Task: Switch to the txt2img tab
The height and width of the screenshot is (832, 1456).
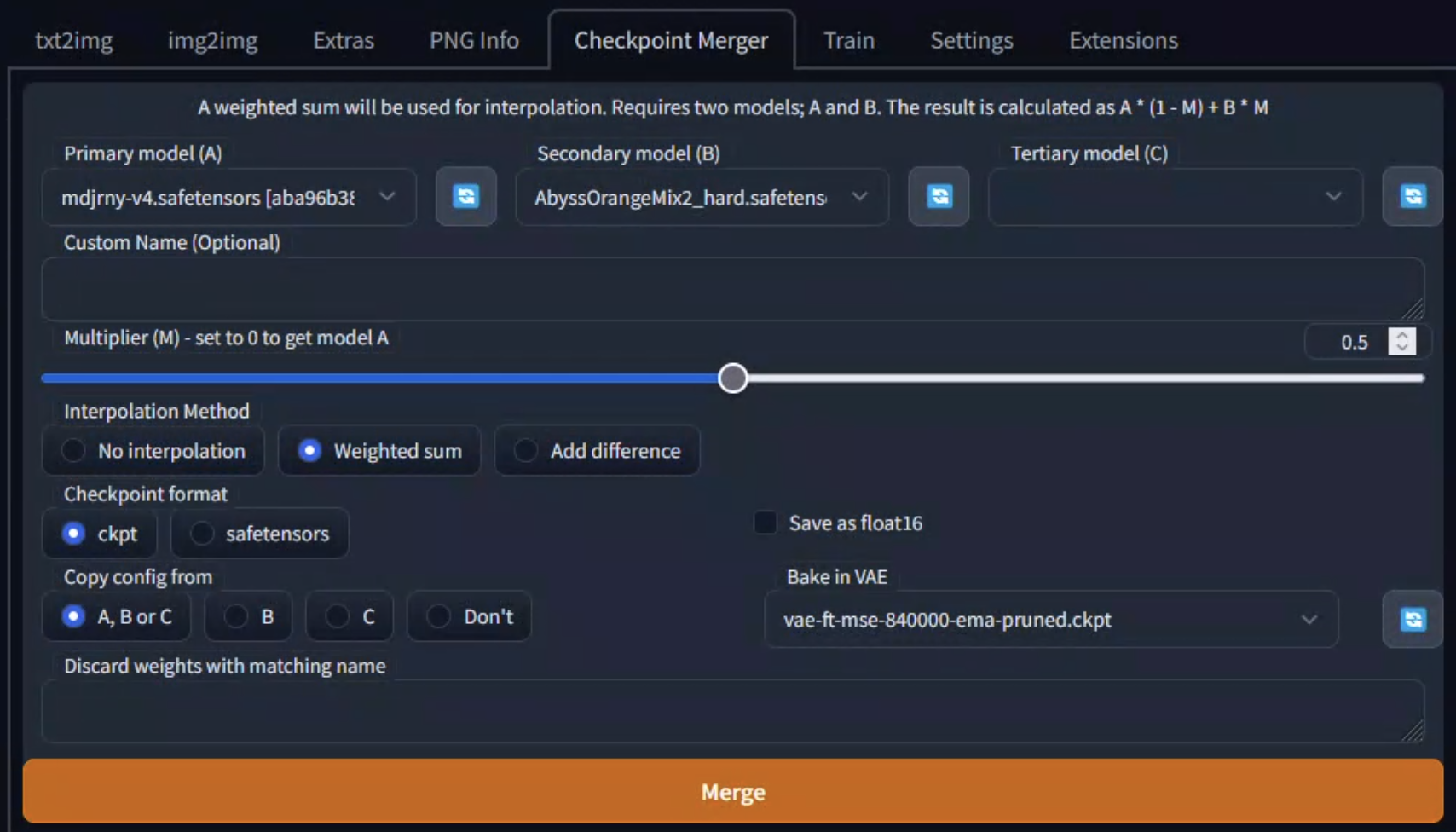Action: (73, 40)
